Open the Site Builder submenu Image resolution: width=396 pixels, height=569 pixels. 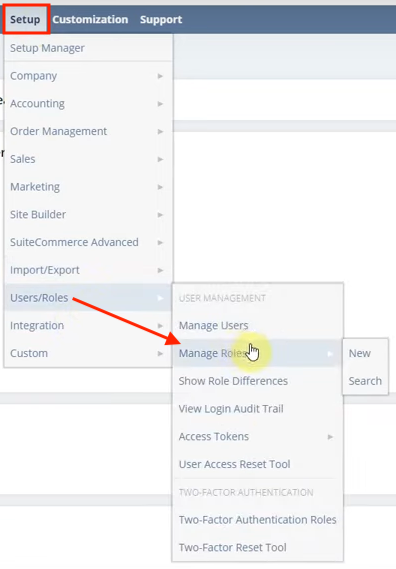point(89,215)
